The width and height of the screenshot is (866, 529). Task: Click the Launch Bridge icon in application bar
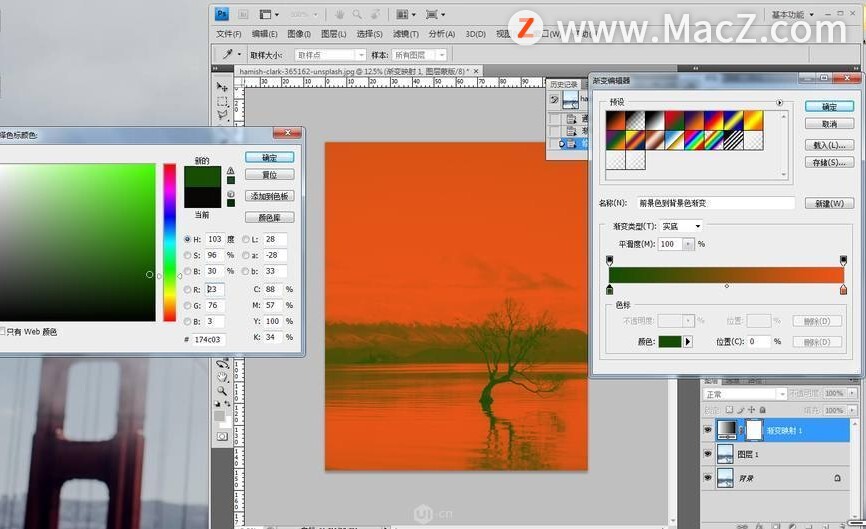(243, 14)
